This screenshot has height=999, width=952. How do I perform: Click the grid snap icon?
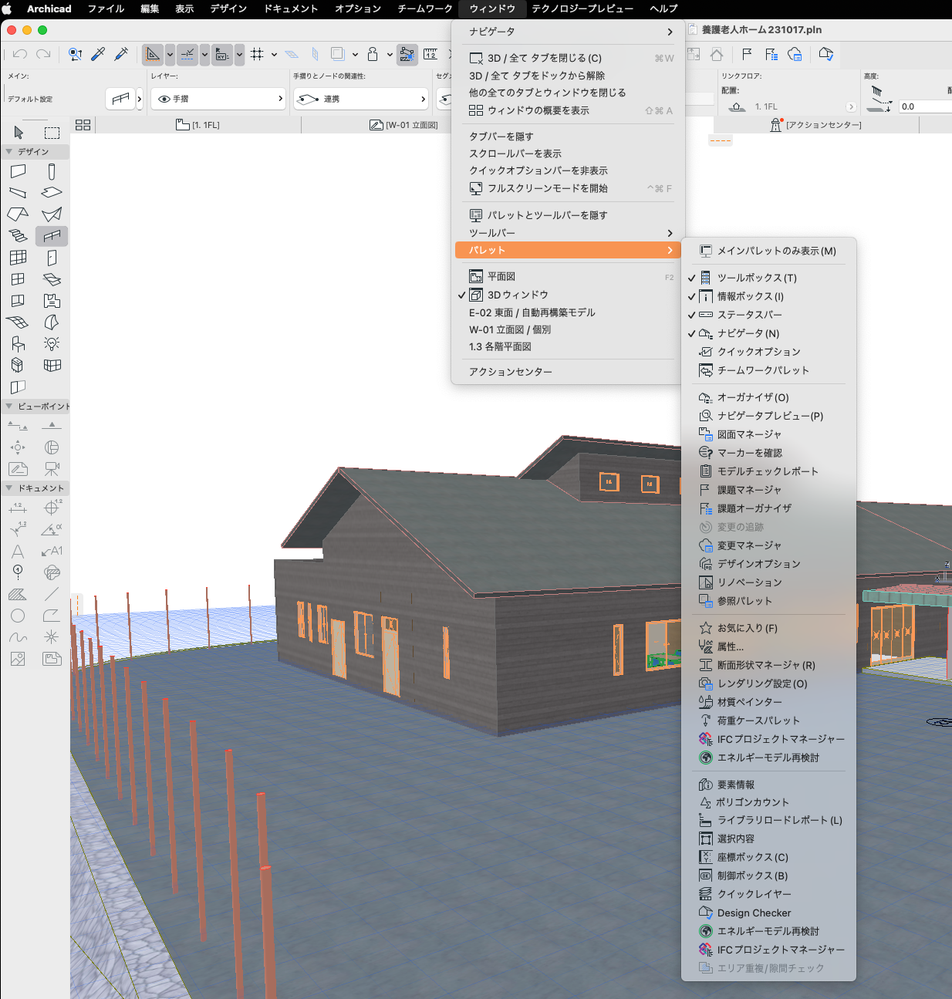tap(257, 54)
